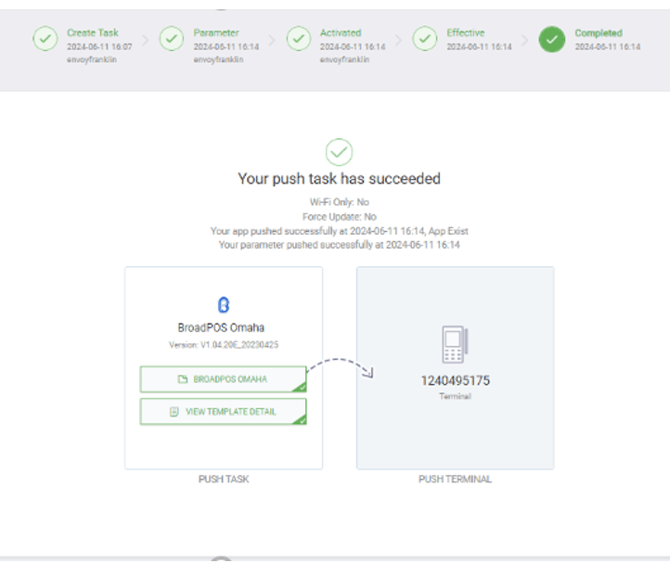Screen dimensions: 670x563
Task: Click the Create Task step checkmark icon
Action: (45, 39)
